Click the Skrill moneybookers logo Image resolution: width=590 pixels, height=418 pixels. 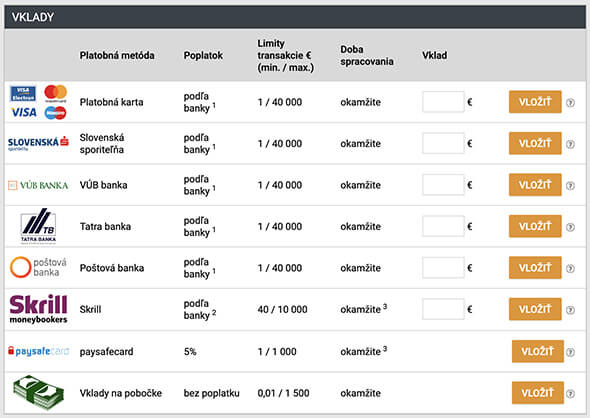[38, 309]
